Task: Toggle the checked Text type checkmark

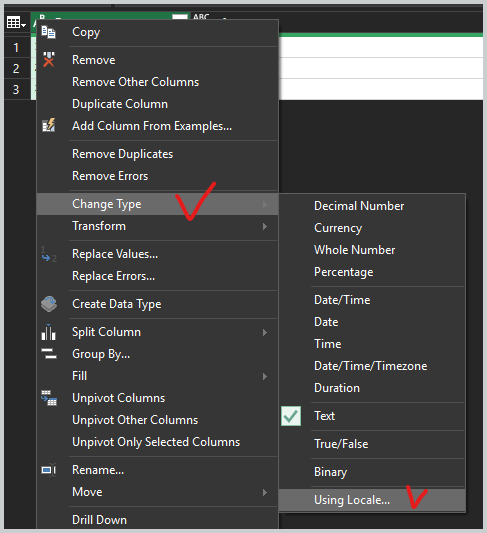Action: 291,416
